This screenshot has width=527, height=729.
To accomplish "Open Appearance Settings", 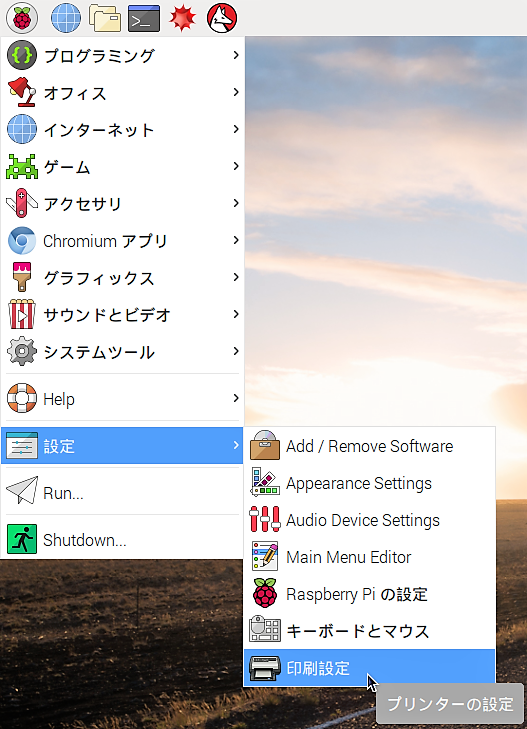I will click(x=369, y=483).
